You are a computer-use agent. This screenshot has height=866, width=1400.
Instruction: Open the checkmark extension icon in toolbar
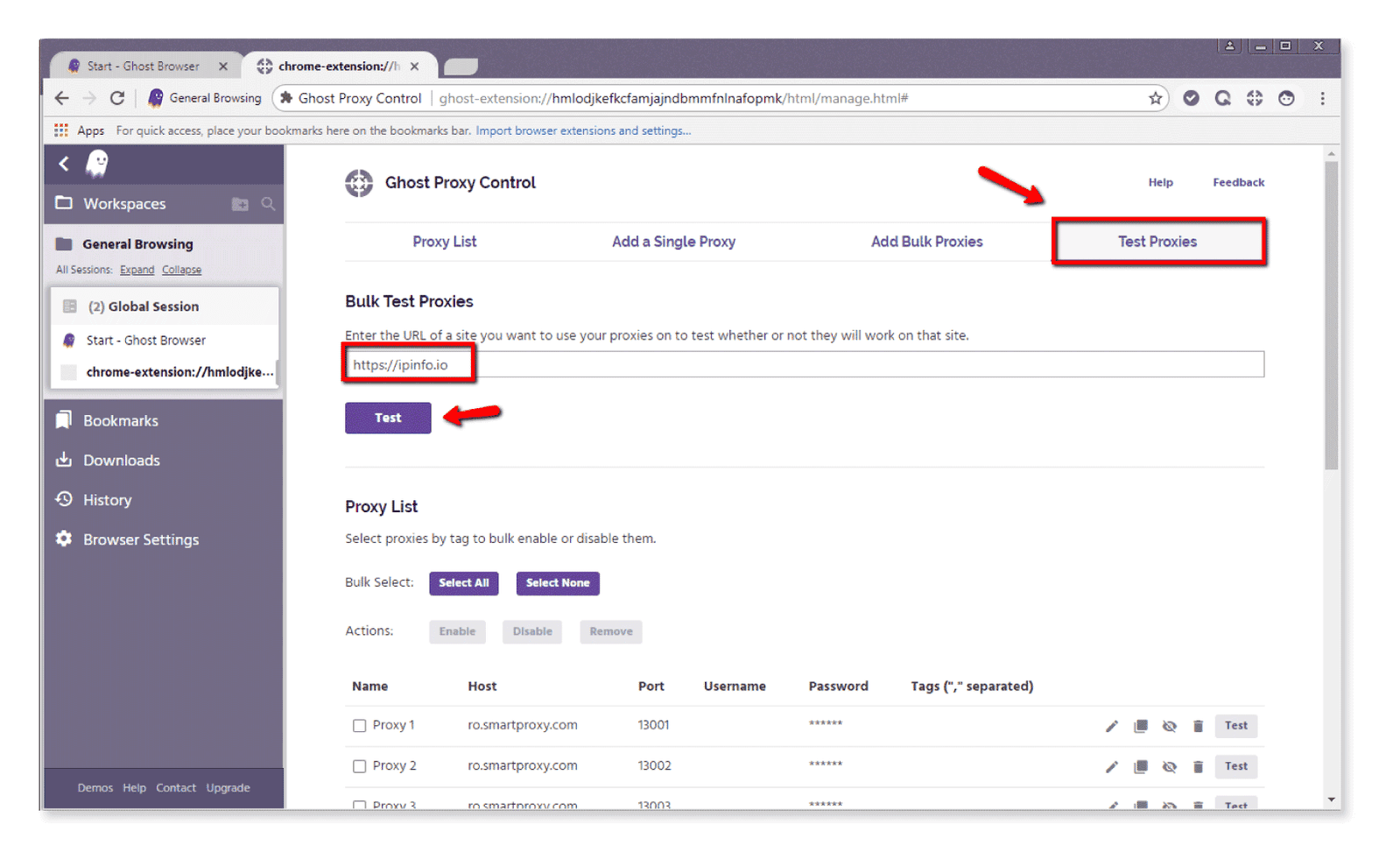click(1191, 98)
